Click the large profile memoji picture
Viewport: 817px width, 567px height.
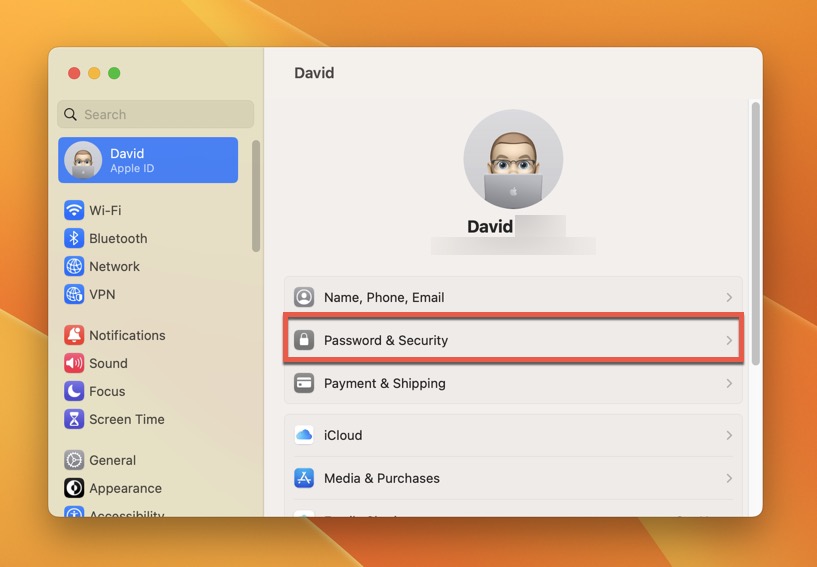(x=513, y=159)
